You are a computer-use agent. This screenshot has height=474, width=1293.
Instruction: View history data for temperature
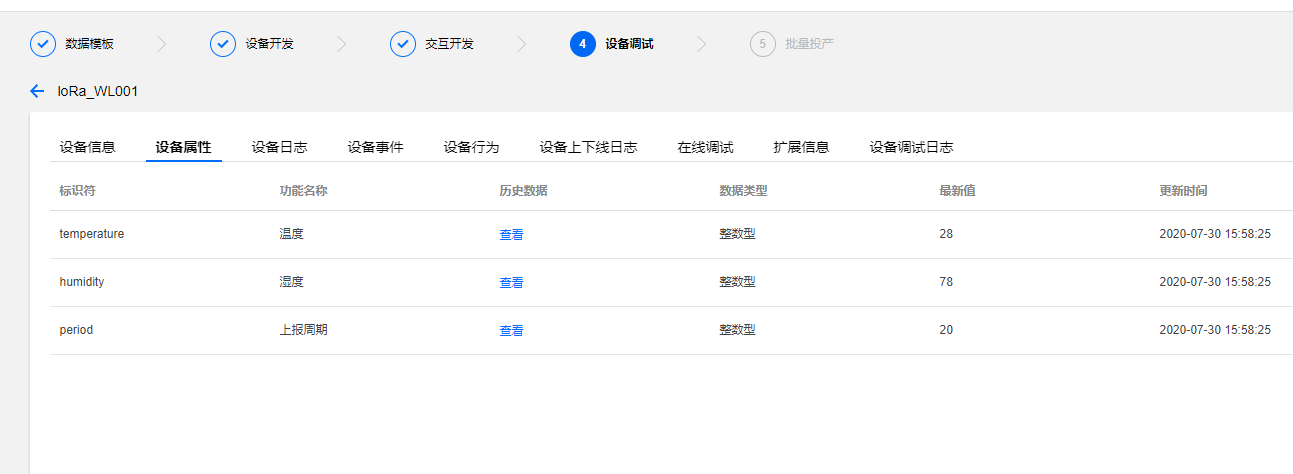point(511,235)
